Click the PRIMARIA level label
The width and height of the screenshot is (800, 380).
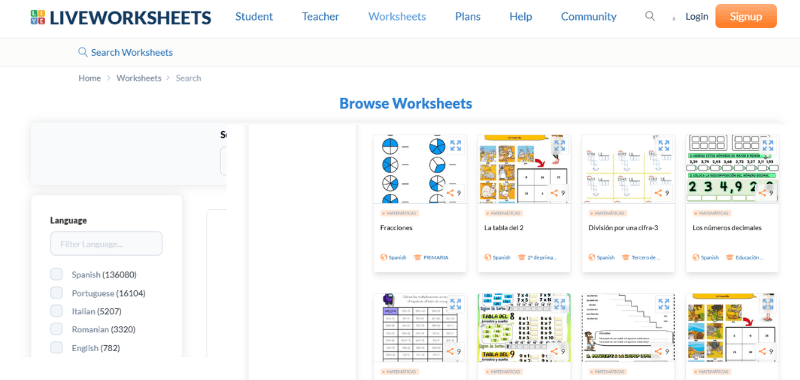point(436,258)
